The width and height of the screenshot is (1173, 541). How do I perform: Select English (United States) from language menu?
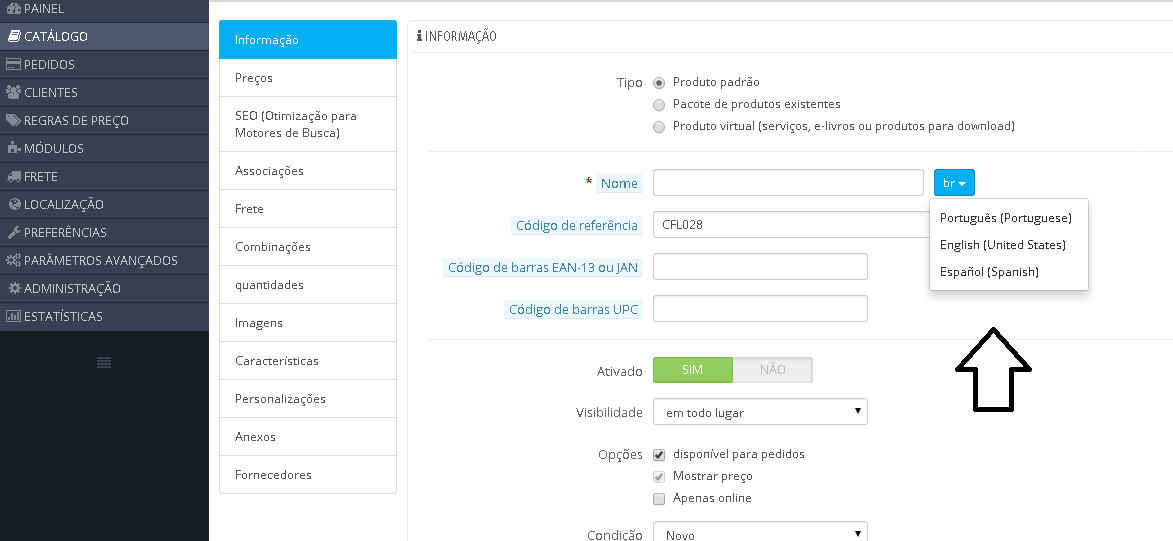click(x=1002, y=245)
